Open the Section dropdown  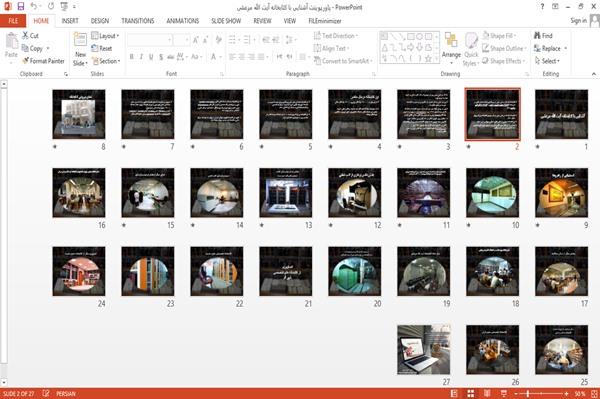coord(106,61)
